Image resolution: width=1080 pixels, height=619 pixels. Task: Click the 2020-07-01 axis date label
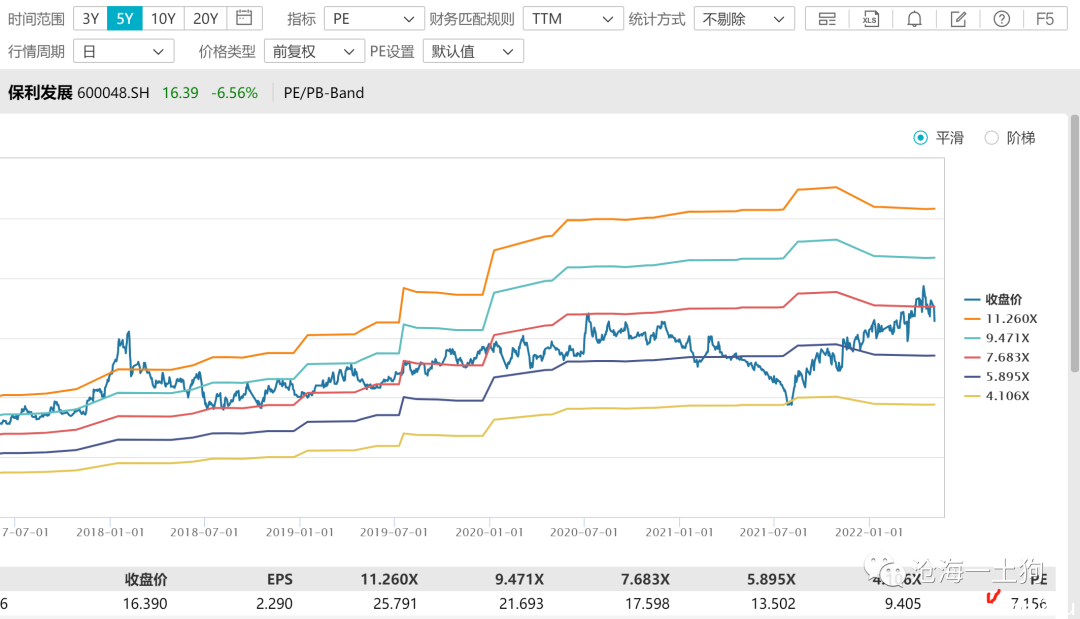[584, 532]
